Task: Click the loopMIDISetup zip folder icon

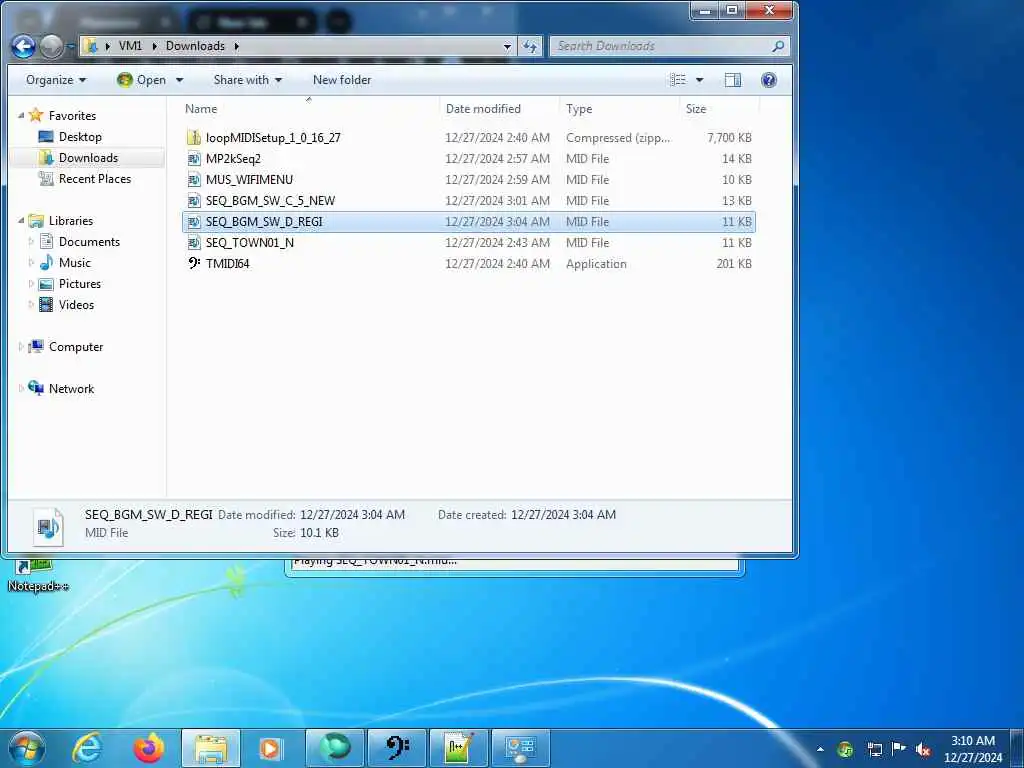Action: (x=193, y=138)
